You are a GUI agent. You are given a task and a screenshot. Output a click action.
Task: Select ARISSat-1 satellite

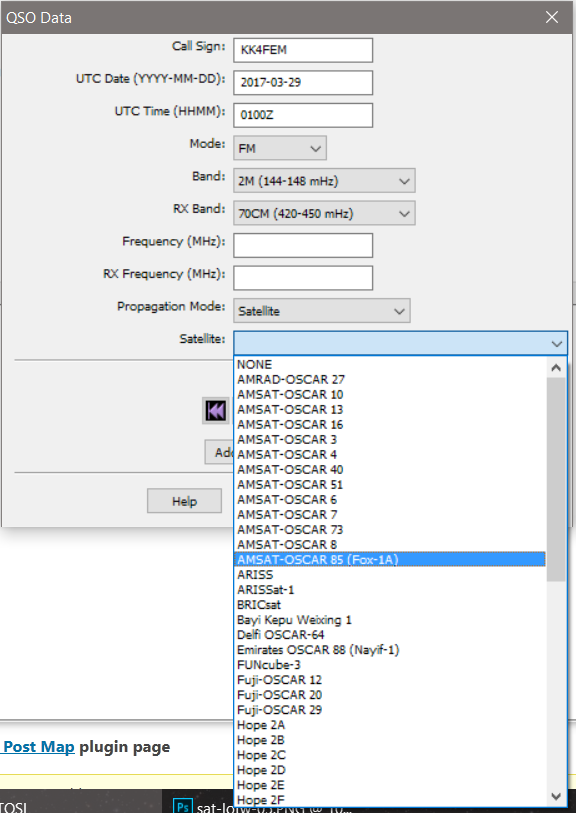pyautogui.click(x=390, y=590)
